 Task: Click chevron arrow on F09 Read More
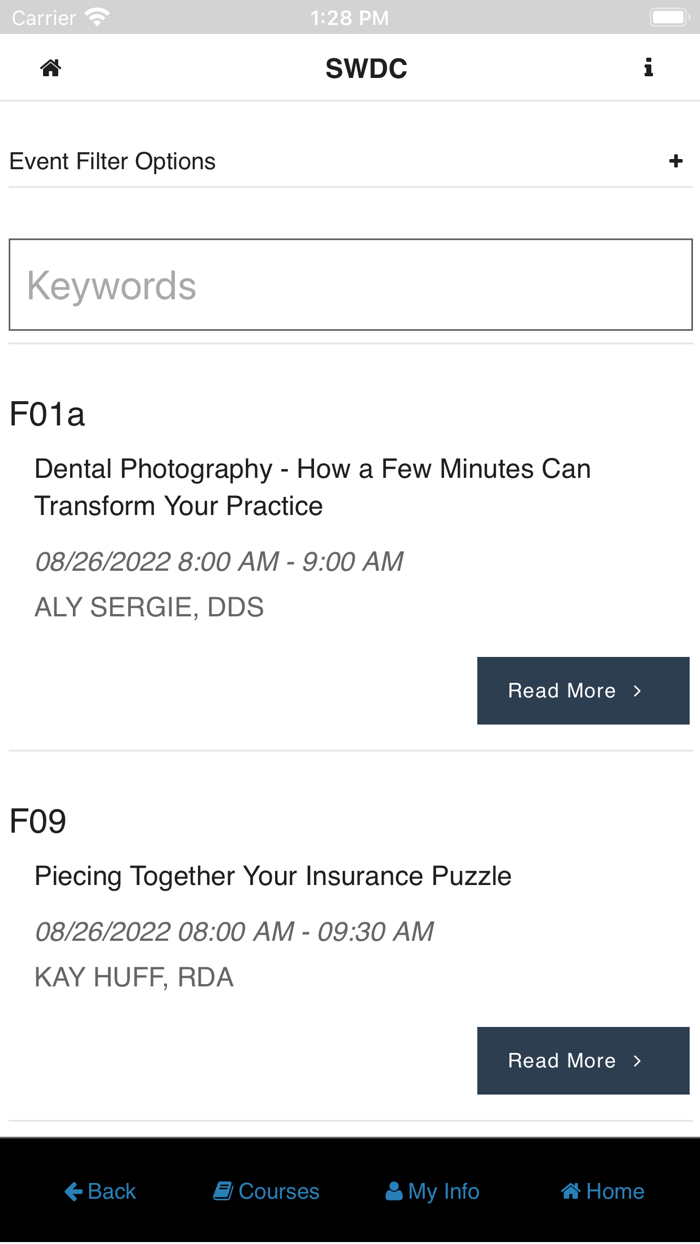638,1061
